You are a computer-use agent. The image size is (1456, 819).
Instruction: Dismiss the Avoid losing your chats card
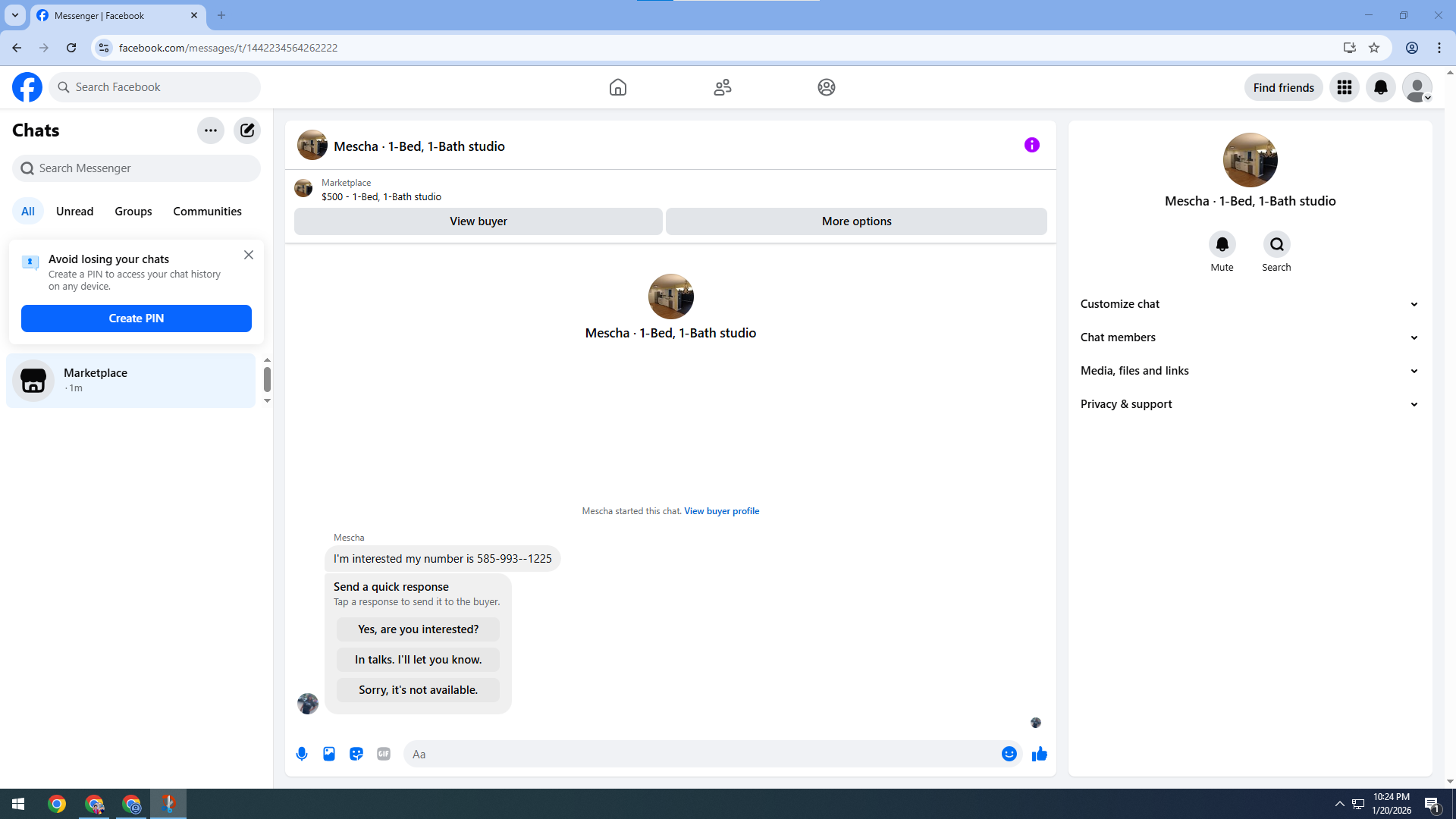pyautogui.click(x=249, y=256)
